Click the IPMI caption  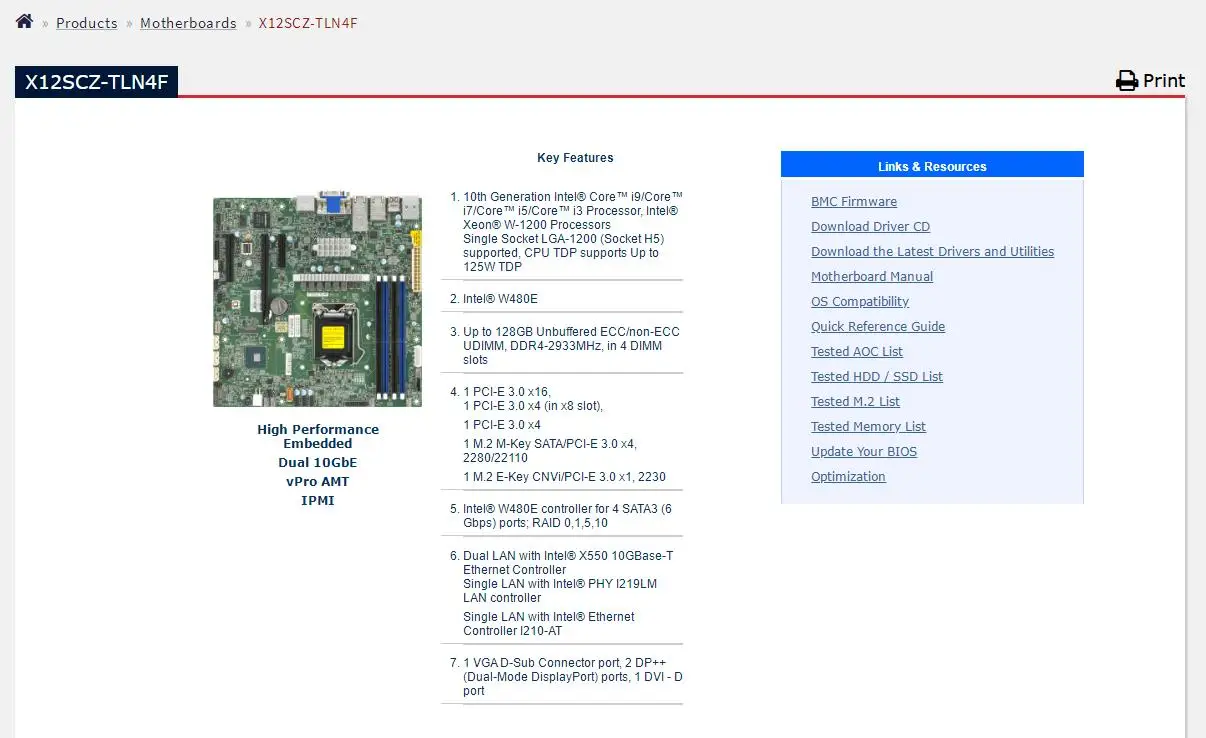[x=318, y=501]
